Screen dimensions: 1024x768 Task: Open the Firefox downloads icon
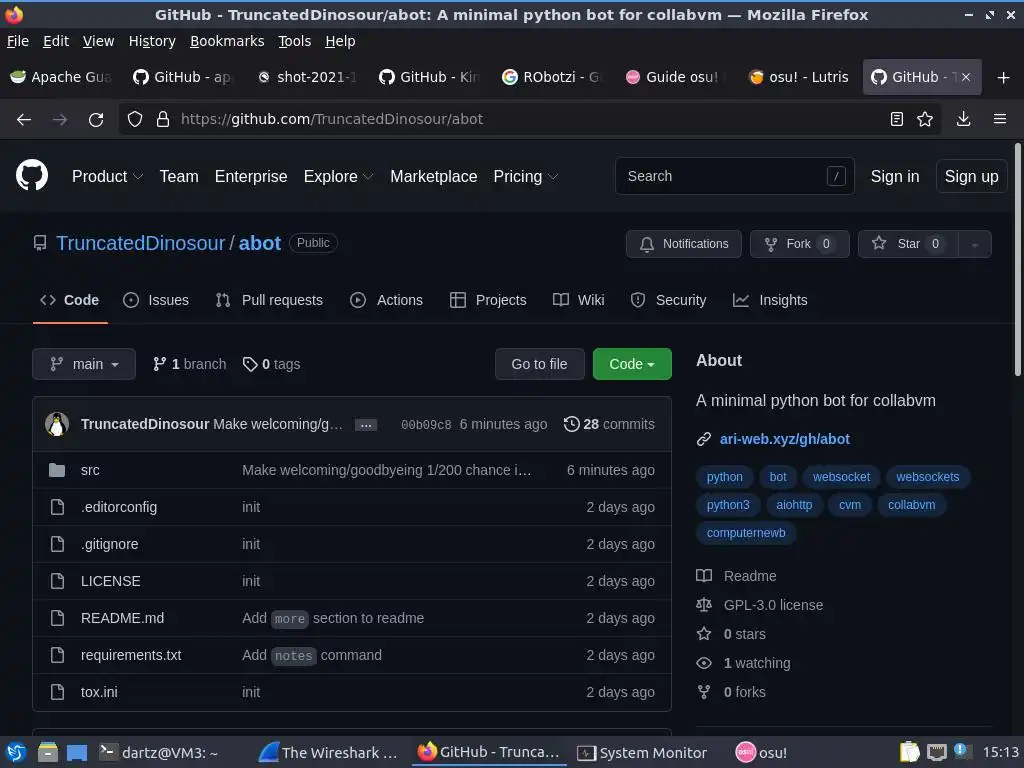pyautogui.click(x=963, y=119)
